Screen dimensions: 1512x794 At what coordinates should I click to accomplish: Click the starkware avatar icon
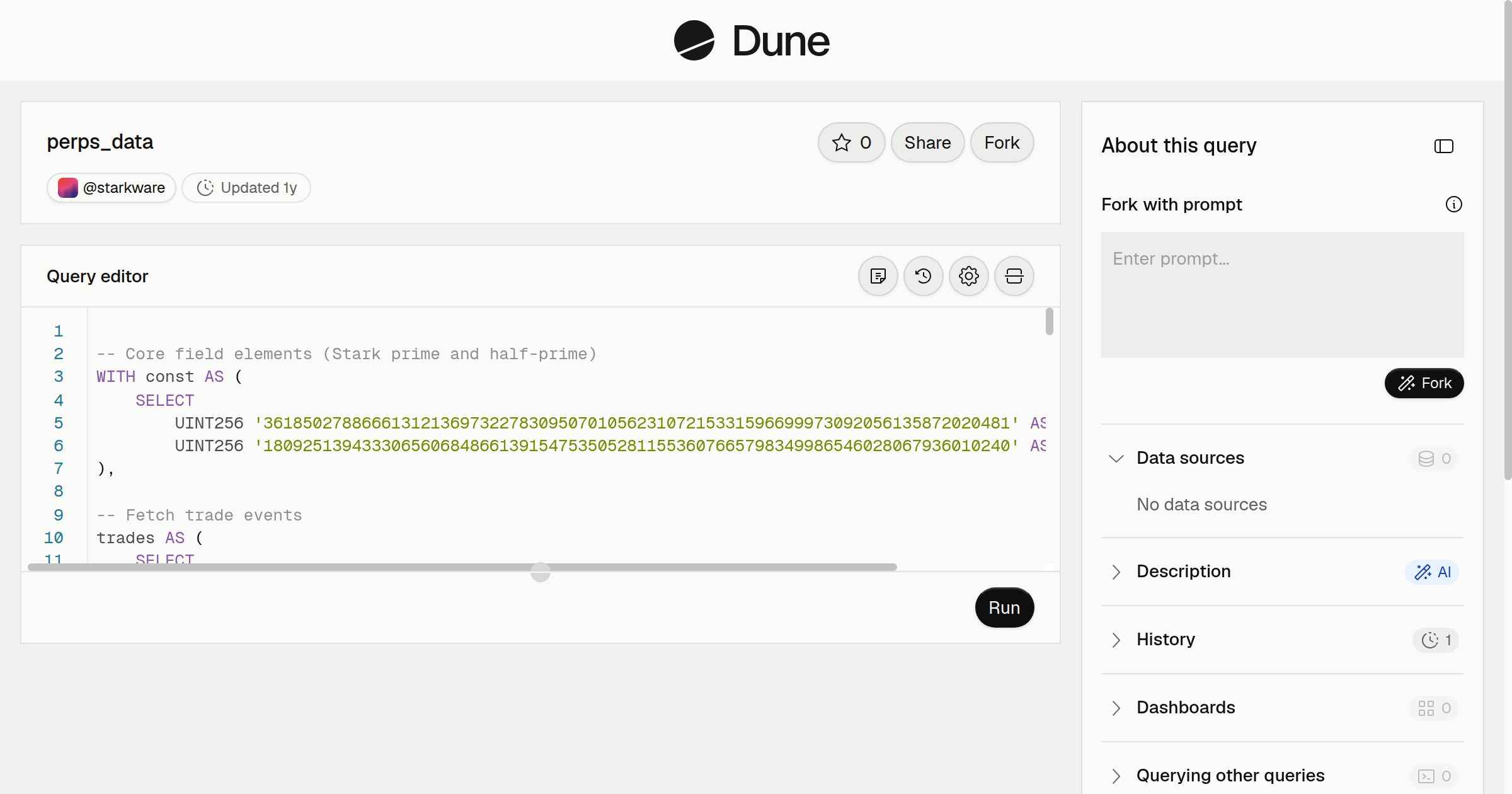67,188
